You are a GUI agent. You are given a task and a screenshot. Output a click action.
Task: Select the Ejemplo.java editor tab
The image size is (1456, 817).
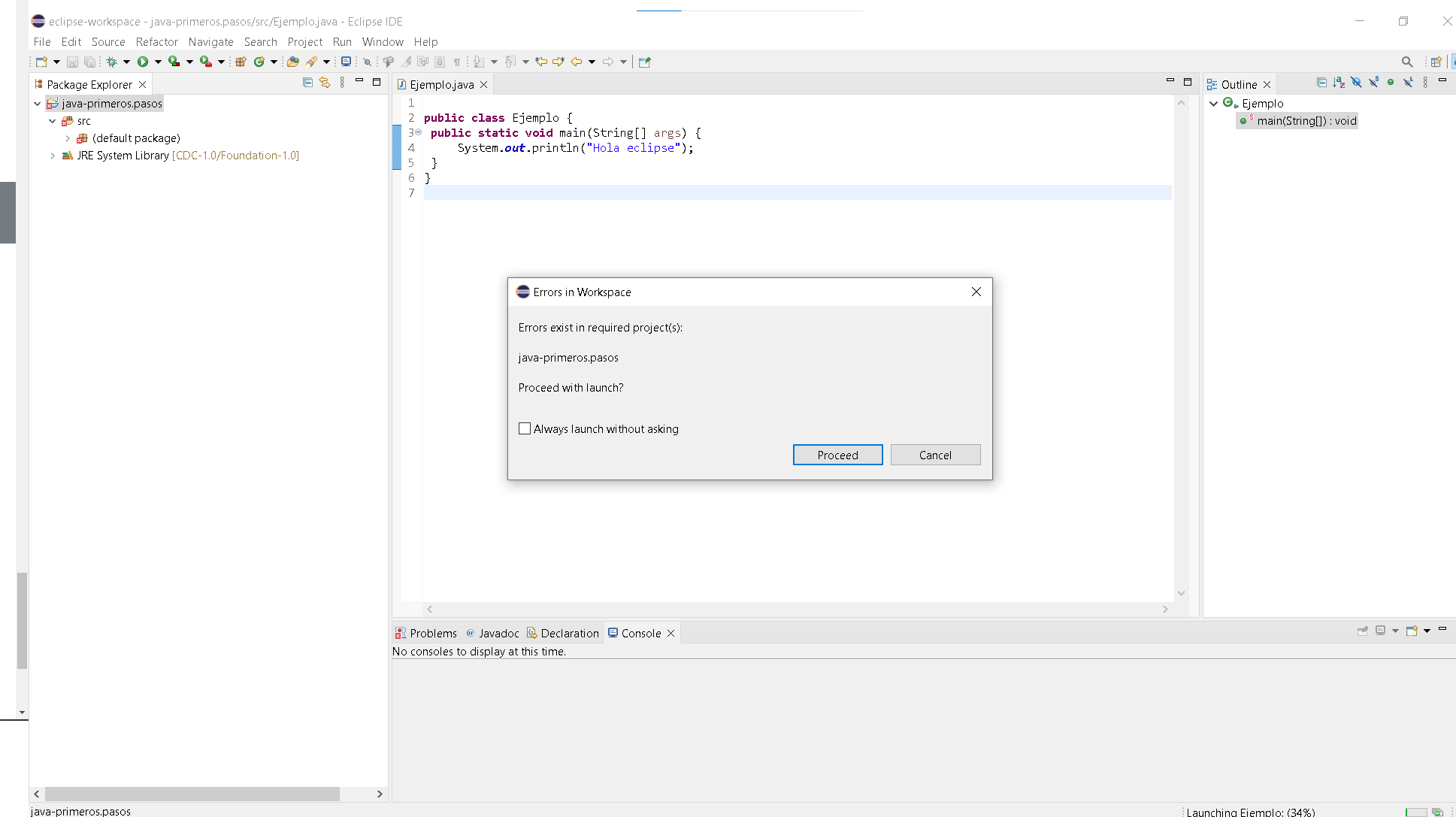(x=442, y=85)
